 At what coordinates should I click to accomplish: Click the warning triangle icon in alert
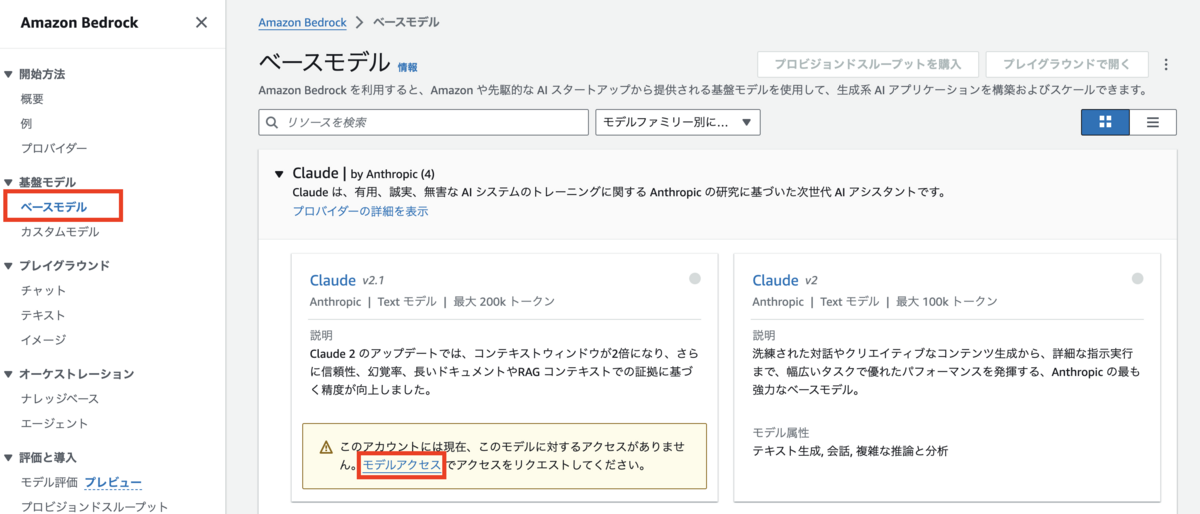(x=326, y=447)
